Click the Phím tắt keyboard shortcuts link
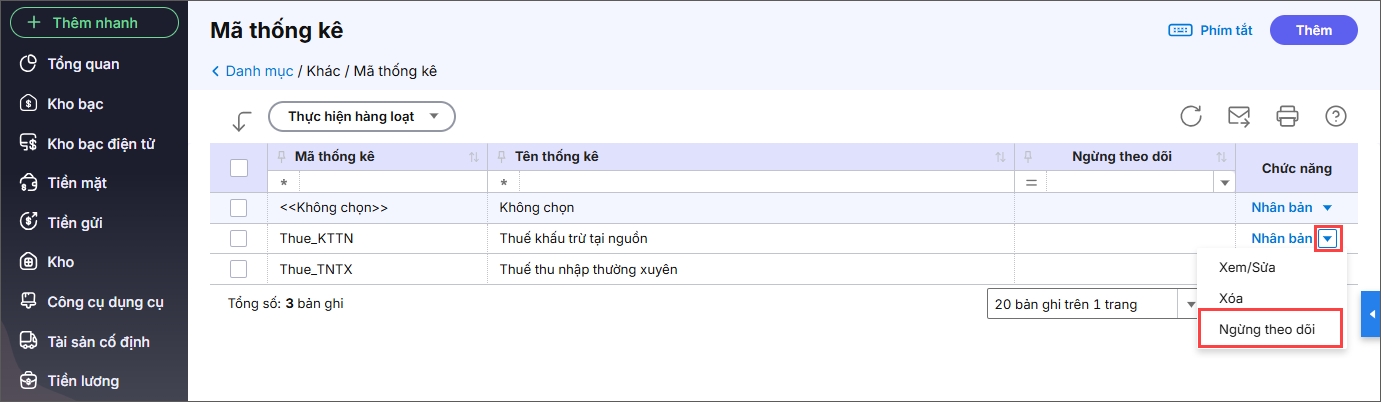The image size is (1381, 402). click(1211, 30)
